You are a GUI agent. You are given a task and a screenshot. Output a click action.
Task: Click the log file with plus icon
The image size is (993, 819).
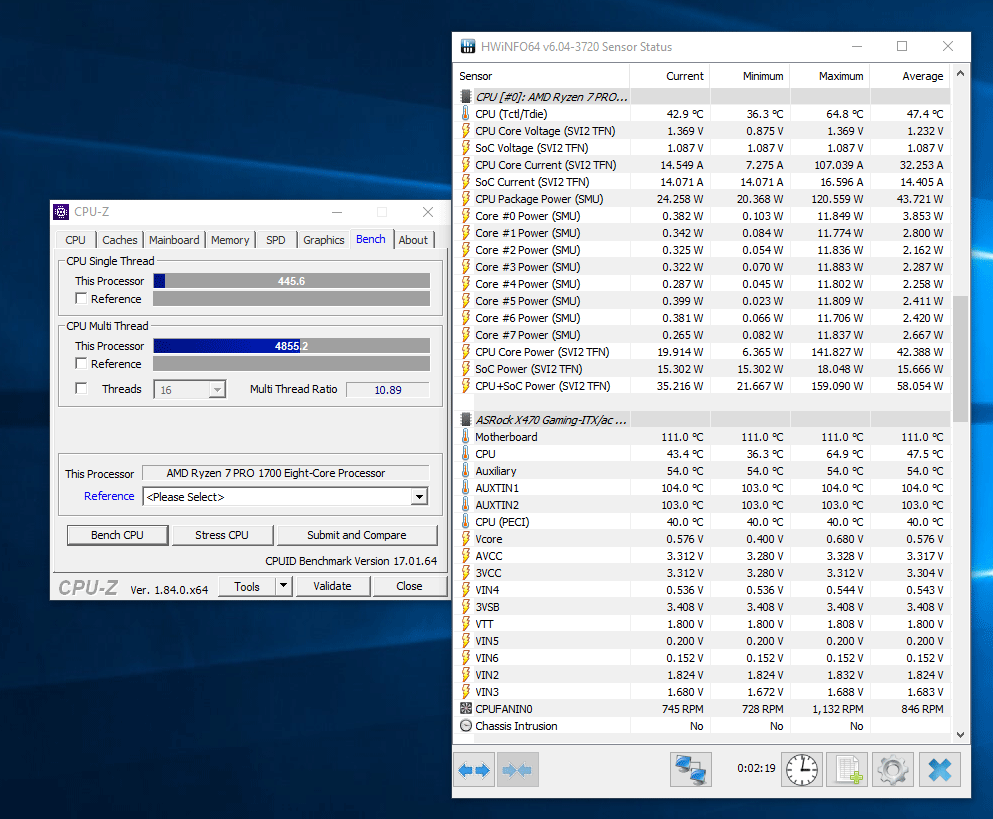coord(847,770)
